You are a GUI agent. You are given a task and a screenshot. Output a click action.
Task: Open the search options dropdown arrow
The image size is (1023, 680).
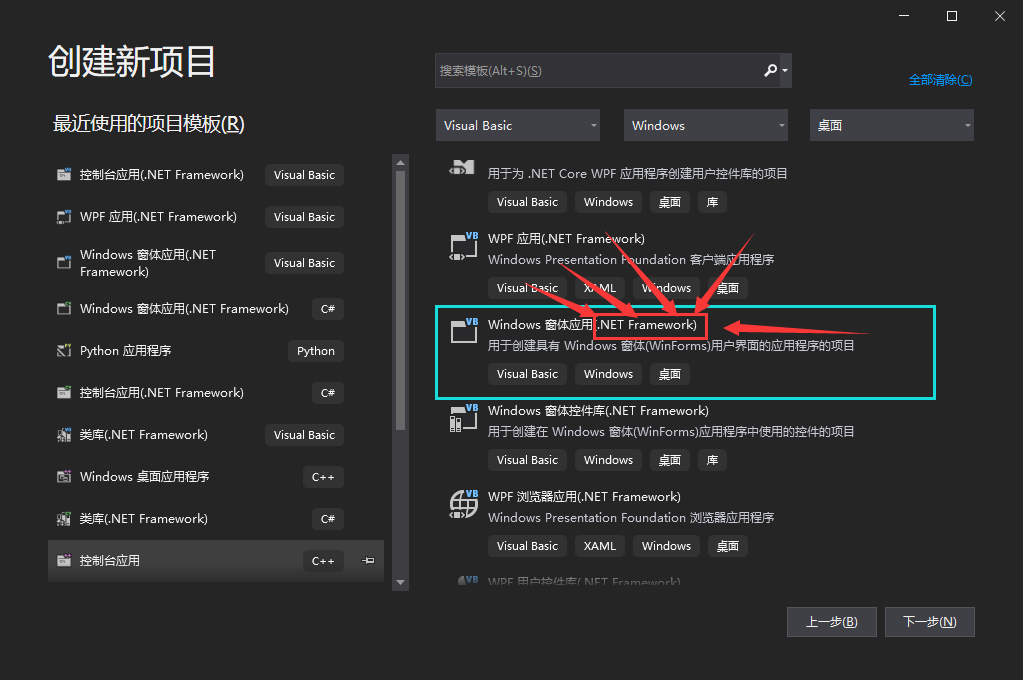tap(786, 70)
